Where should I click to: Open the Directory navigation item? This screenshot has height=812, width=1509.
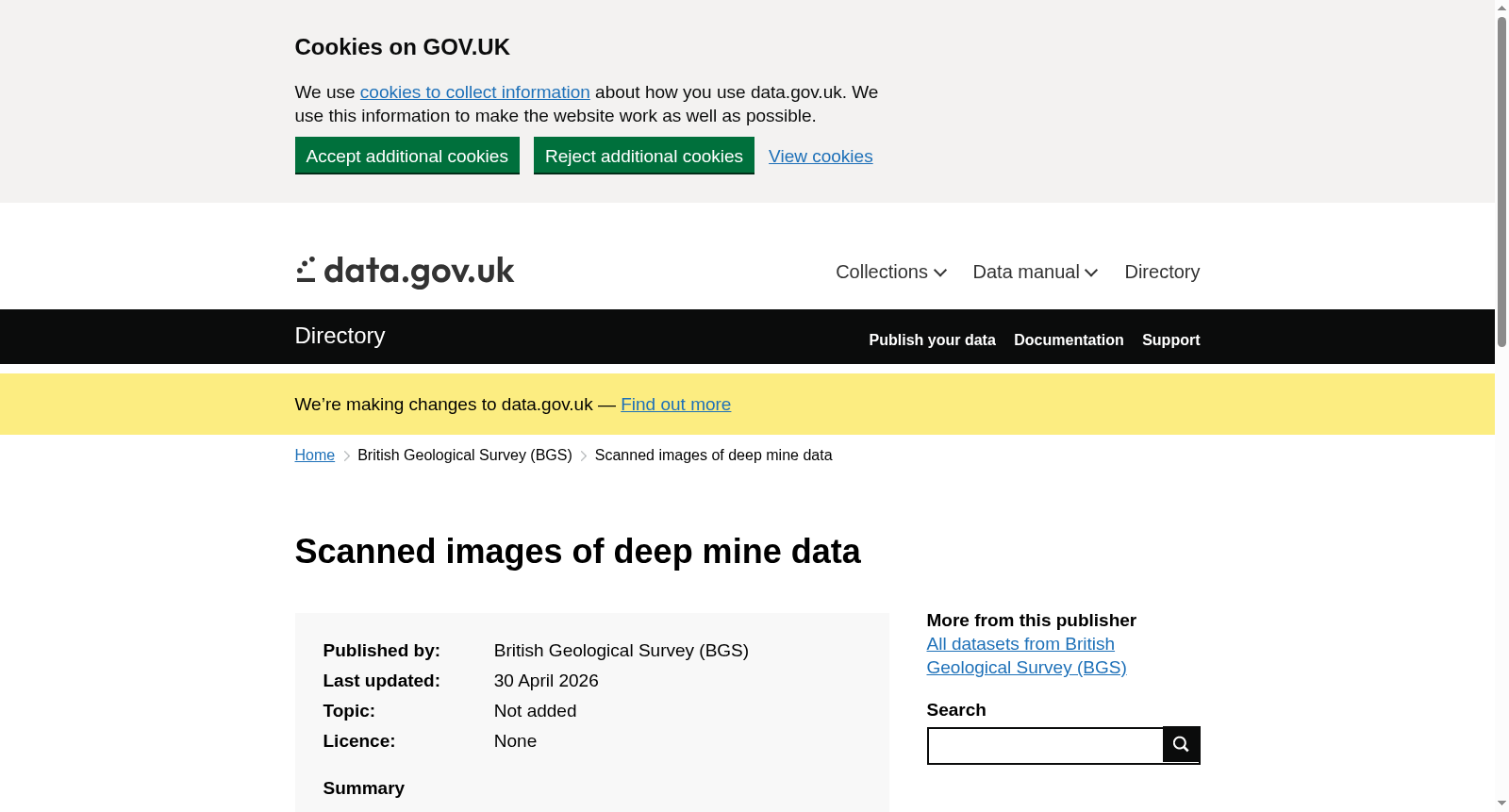pyautogui.click(x=1162, y=272)
